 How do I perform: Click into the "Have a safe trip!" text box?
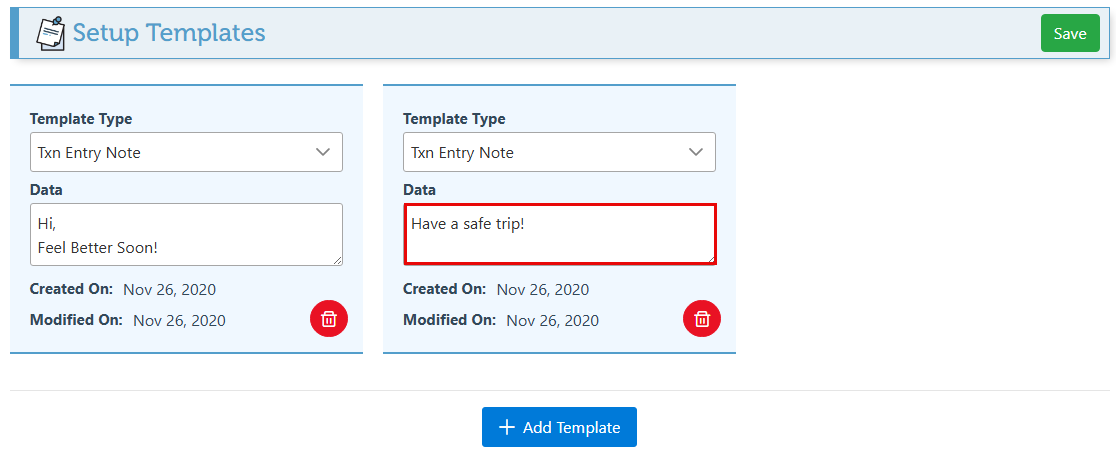click(x=559, y=235)
